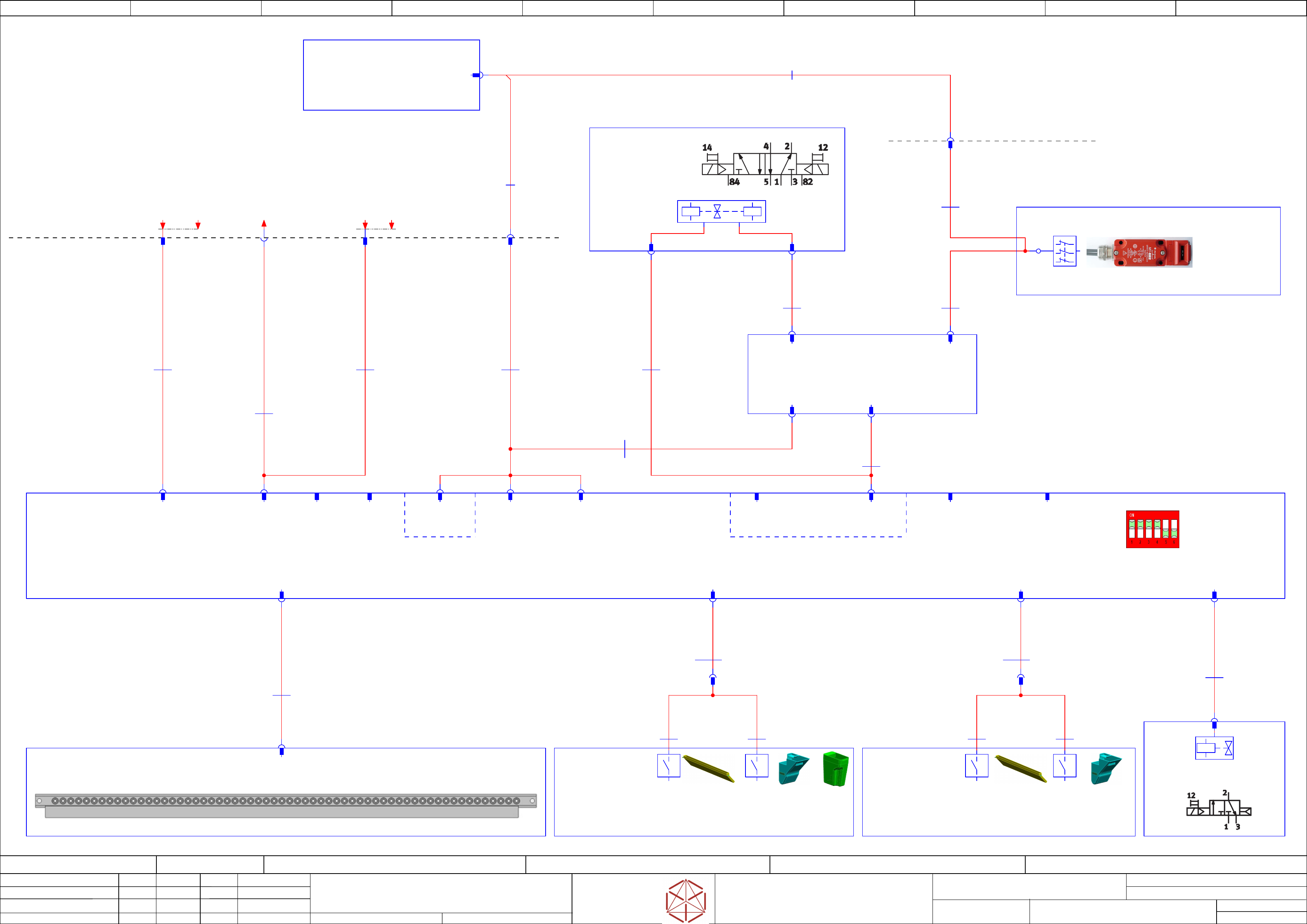Screen dimensions: 1307x924
Task: Click the red hexagonal company logo
Action: [686, 901]
